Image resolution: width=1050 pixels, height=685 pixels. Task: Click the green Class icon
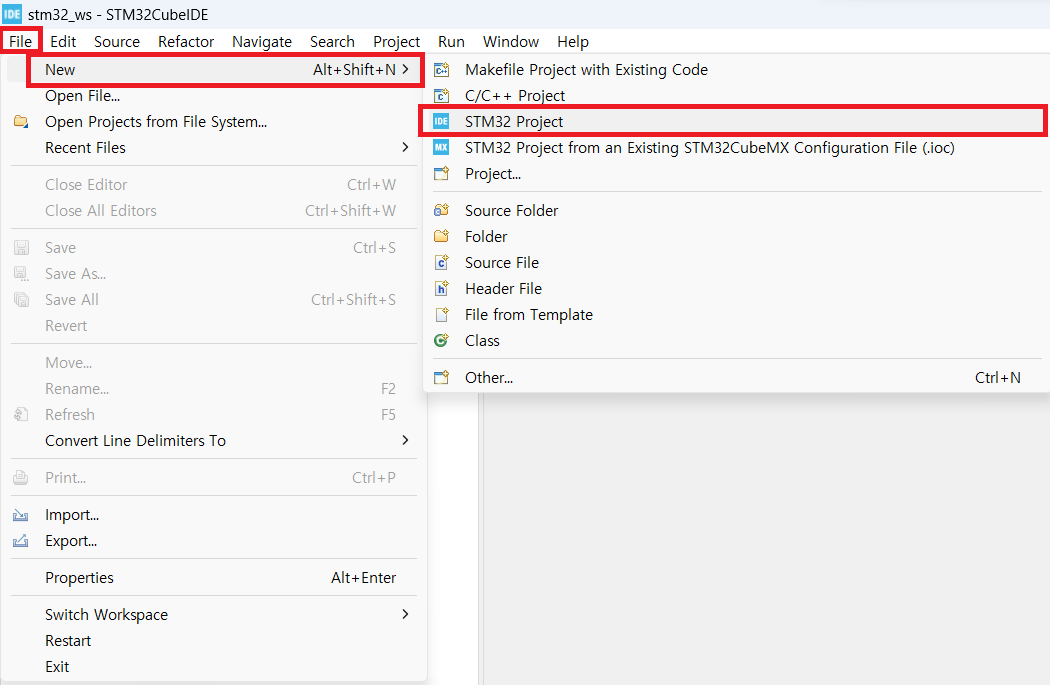[x=441, y=340]
